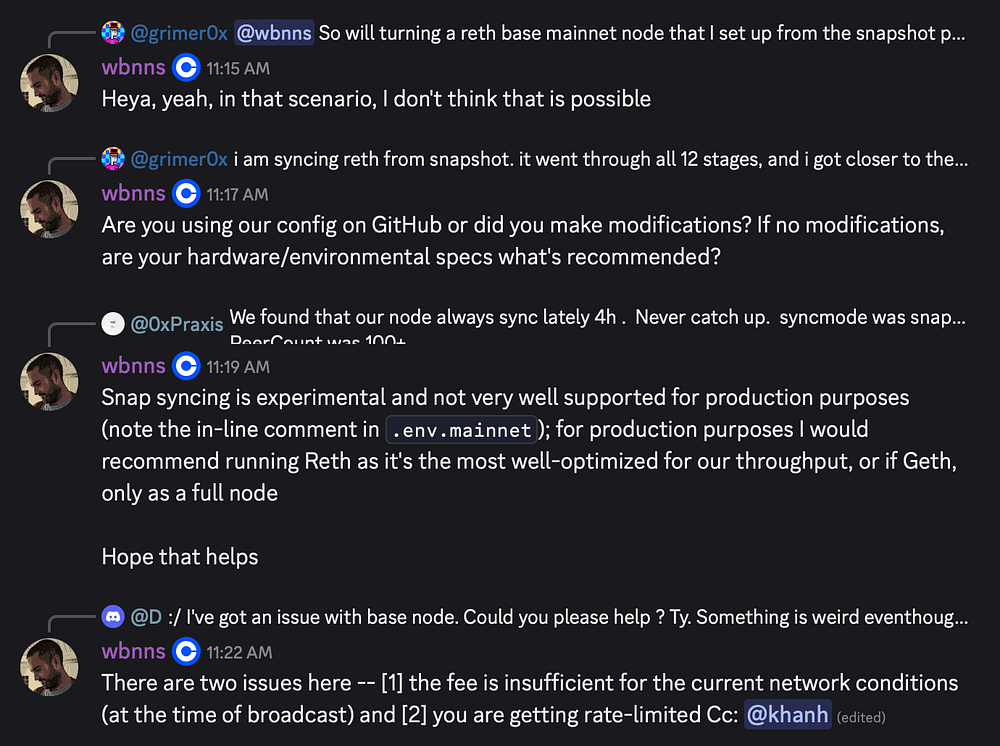Click the .env.mainnet inline code text
1000x746 pixels.
coord(463,430)
